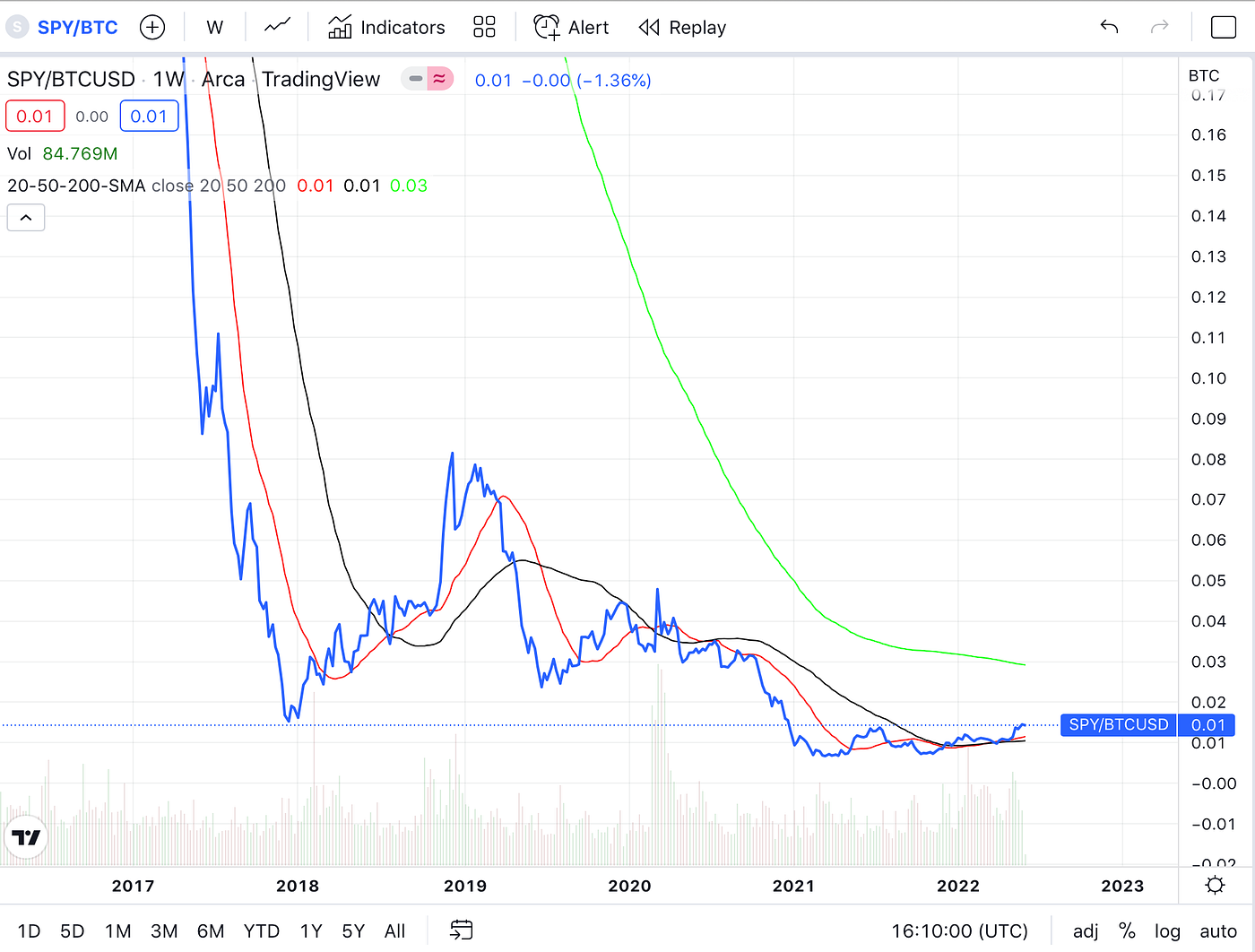
Task: Click the -1.36% change value in legend
Action: tap(614, 80)
